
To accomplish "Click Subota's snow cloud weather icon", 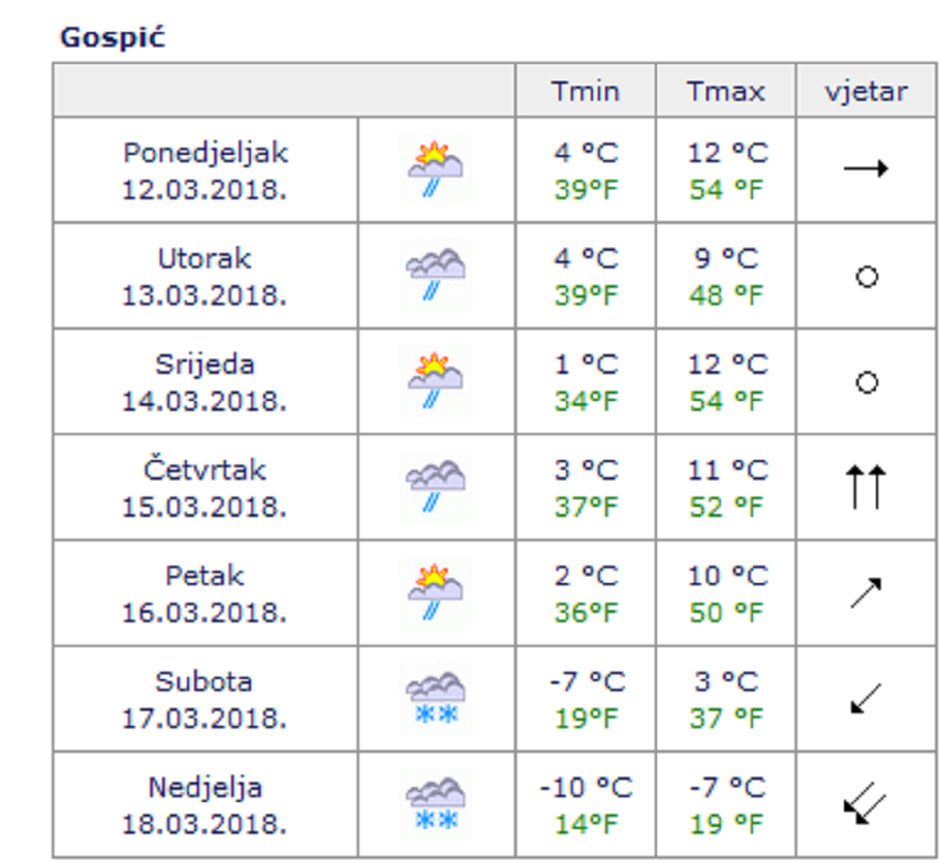I will click(436, 699).
